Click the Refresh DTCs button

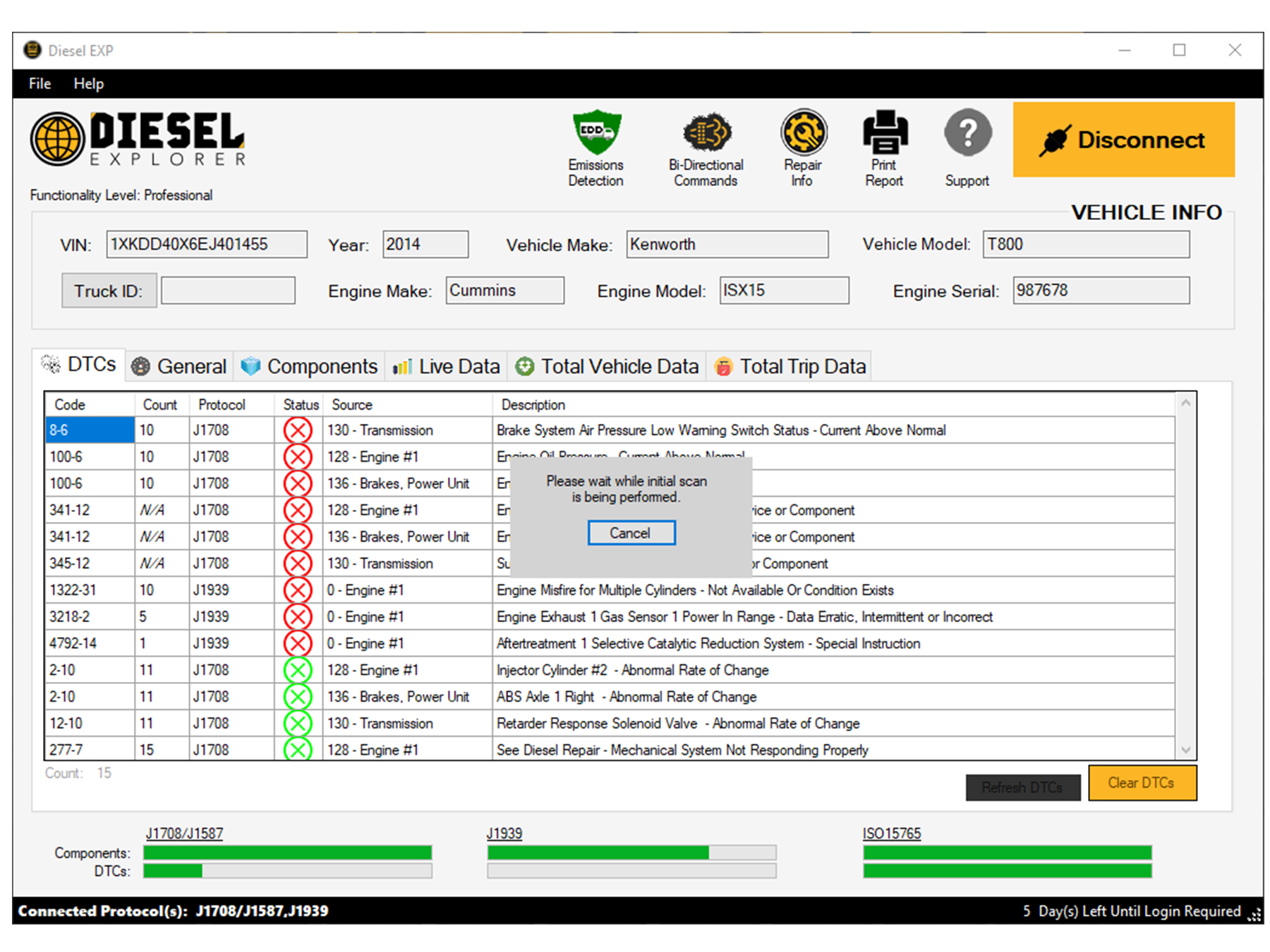point(1023,787)
